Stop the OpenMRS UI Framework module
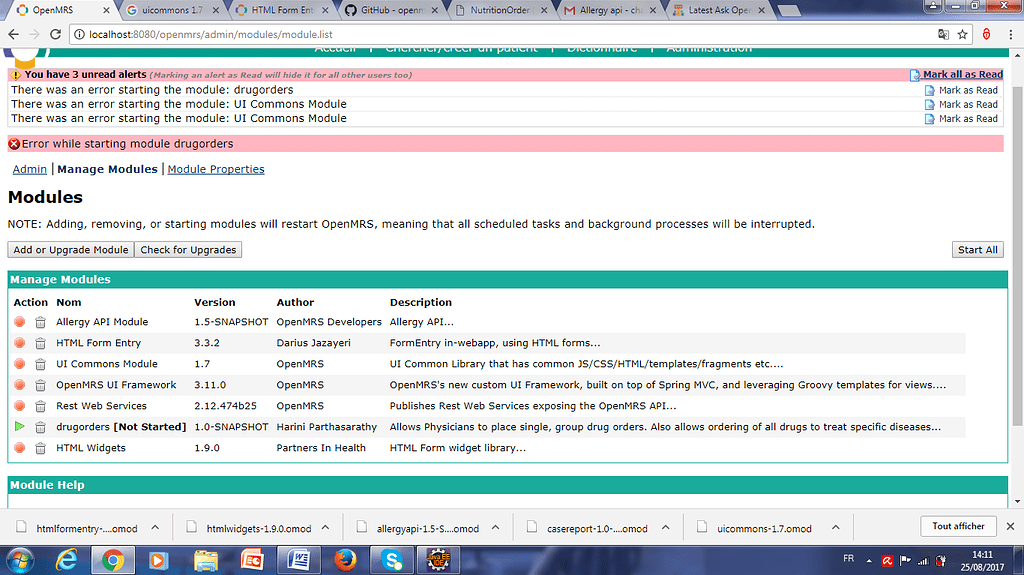The image size is (1024, 575). tap(19, 385)
